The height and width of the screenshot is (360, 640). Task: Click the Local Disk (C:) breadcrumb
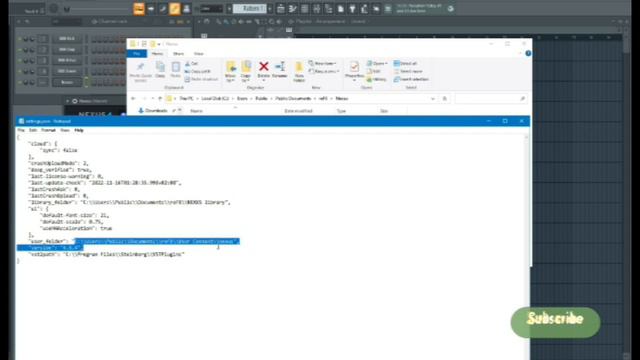[x=215, y=98]
